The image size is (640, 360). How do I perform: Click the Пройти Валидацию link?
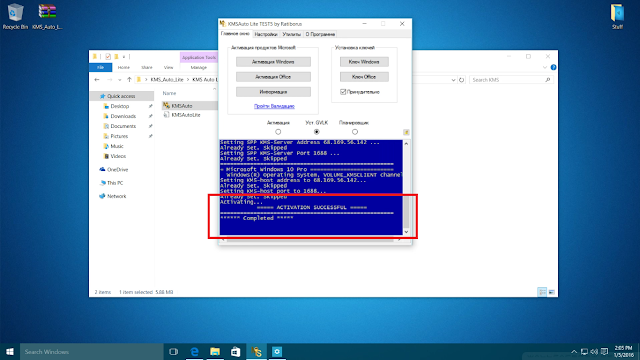click(274, 106)
